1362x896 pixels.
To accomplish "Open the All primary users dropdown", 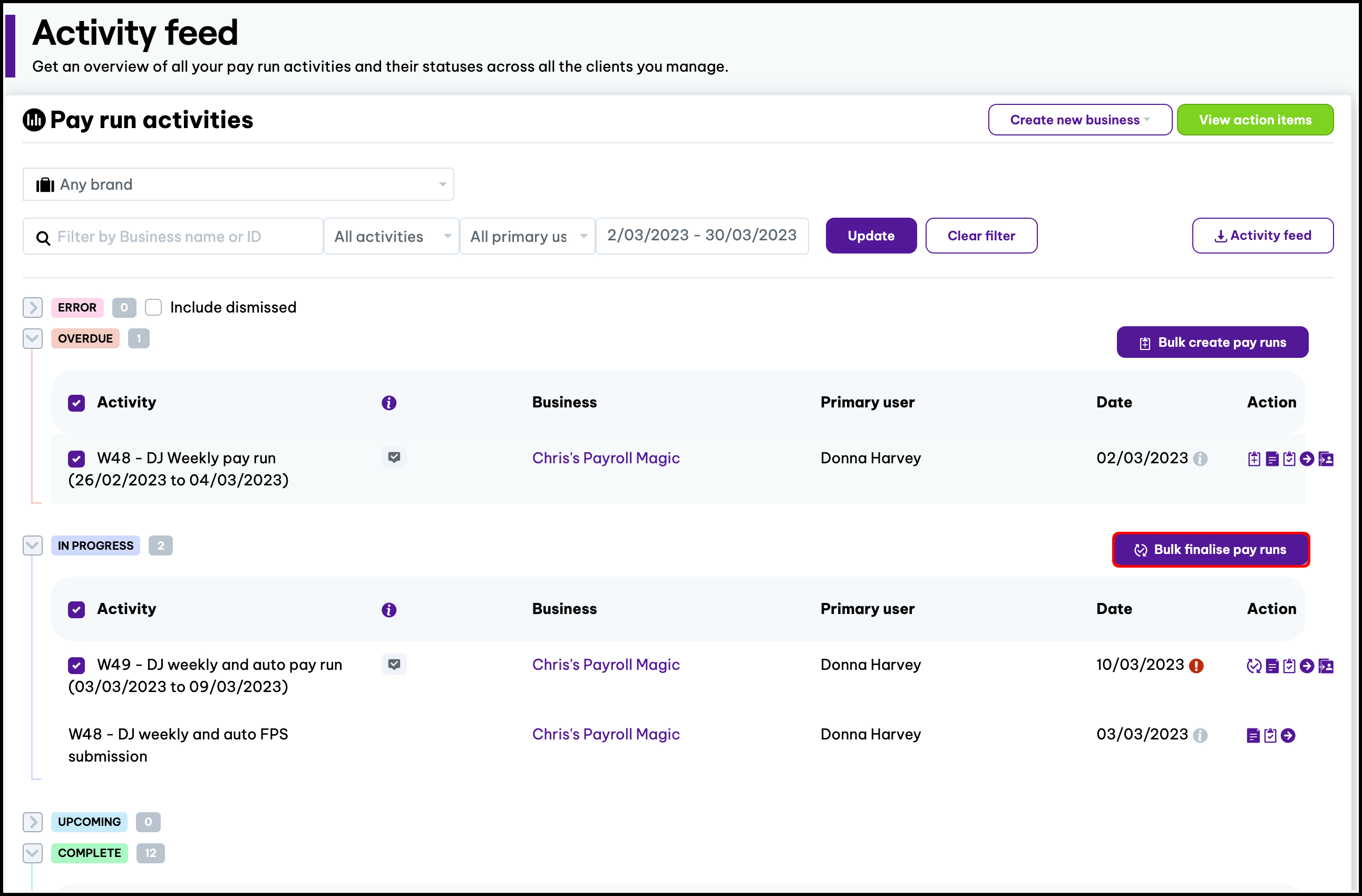I will click(528, 236).
